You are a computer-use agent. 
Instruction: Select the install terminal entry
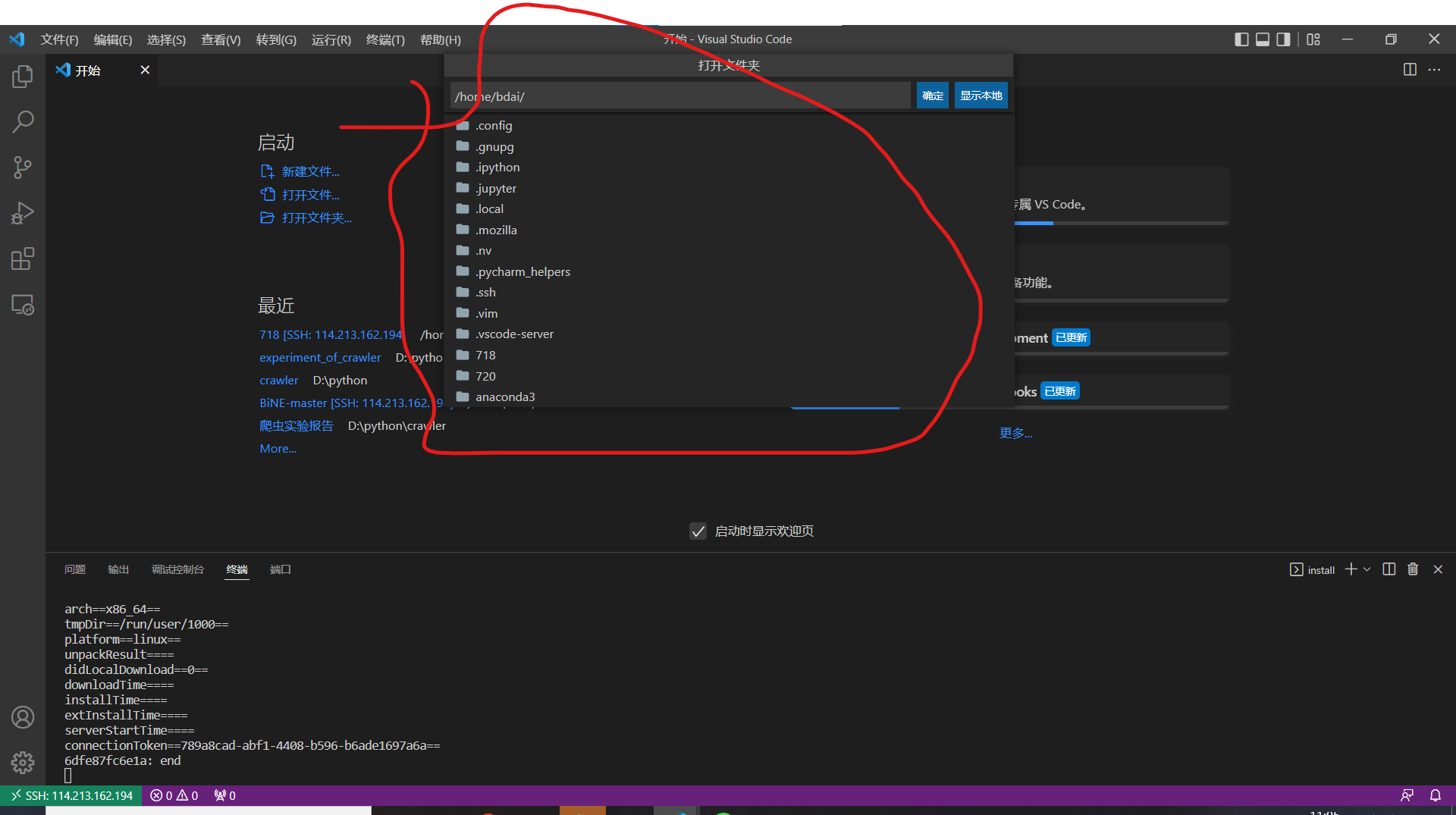coord(1312,570)
